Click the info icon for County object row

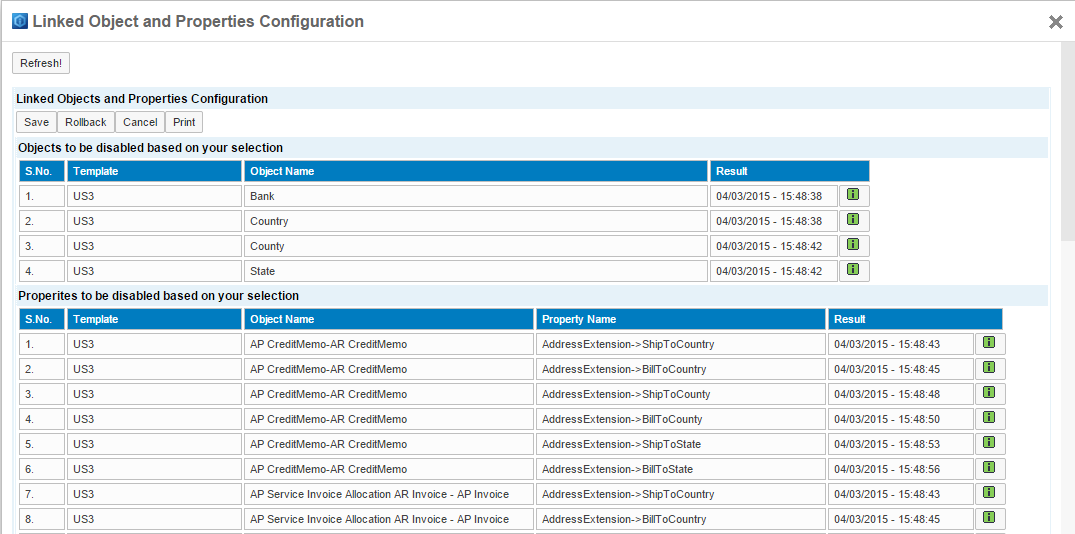tap(853, 246)
